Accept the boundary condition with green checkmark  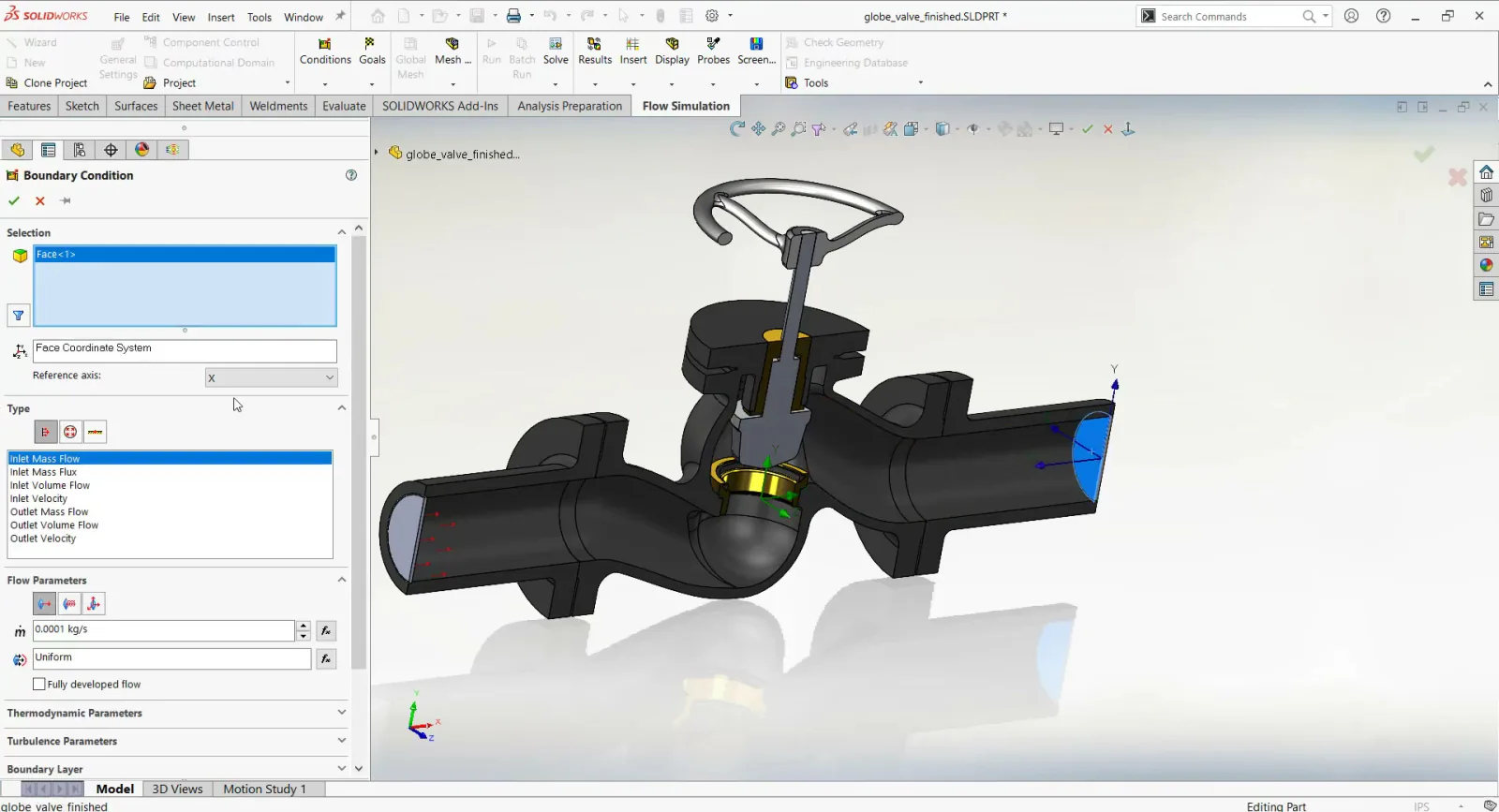(14, 200)
